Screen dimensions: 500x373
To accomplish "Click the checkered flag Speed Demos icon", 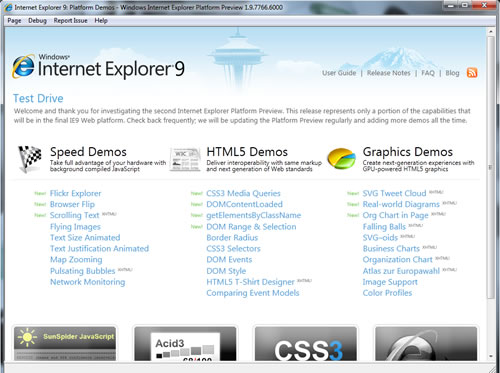I will pyautogui.click(x=30, y=159).
